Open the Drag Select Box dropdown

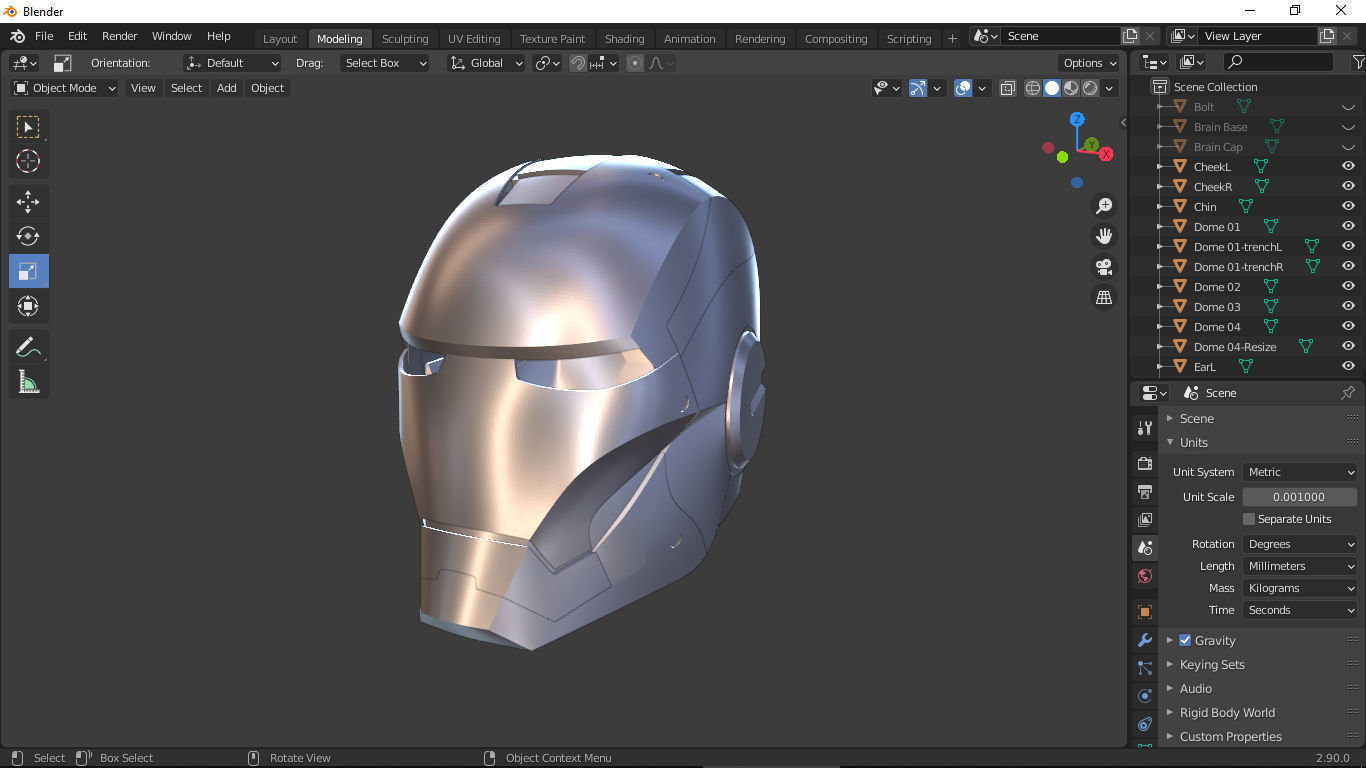(x=384, y=63)
